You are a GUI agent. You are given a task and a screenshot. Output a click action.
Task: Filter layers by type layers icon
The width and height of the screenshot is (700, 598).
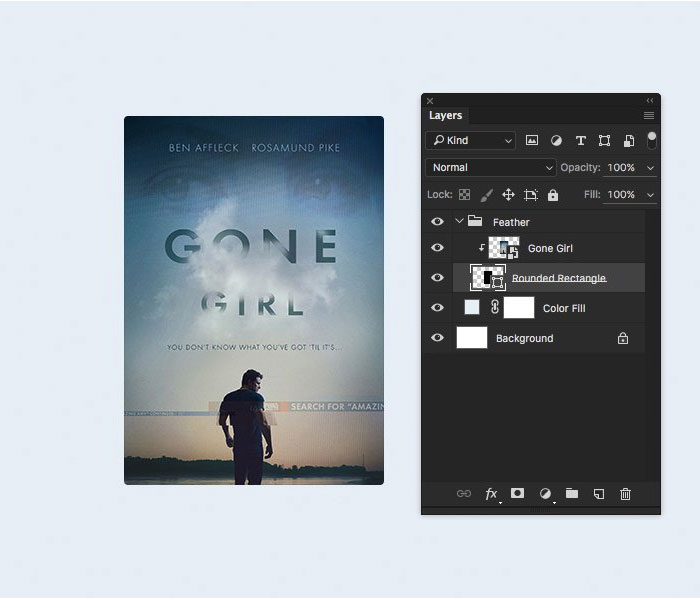click(x=580, y=141)
